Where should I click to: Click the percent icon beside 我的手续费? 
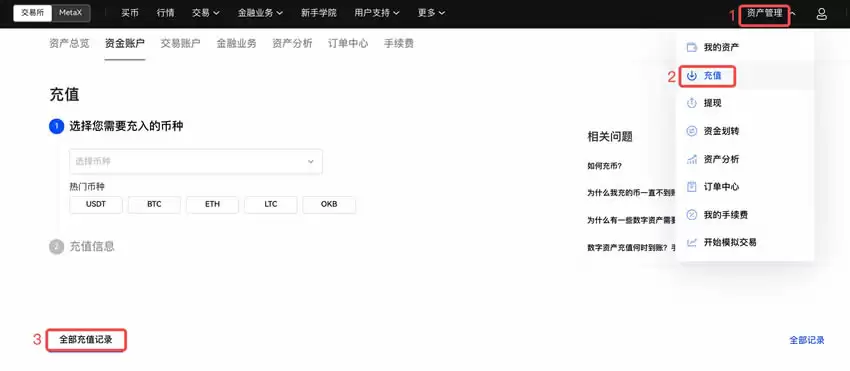tap(692, 215)
